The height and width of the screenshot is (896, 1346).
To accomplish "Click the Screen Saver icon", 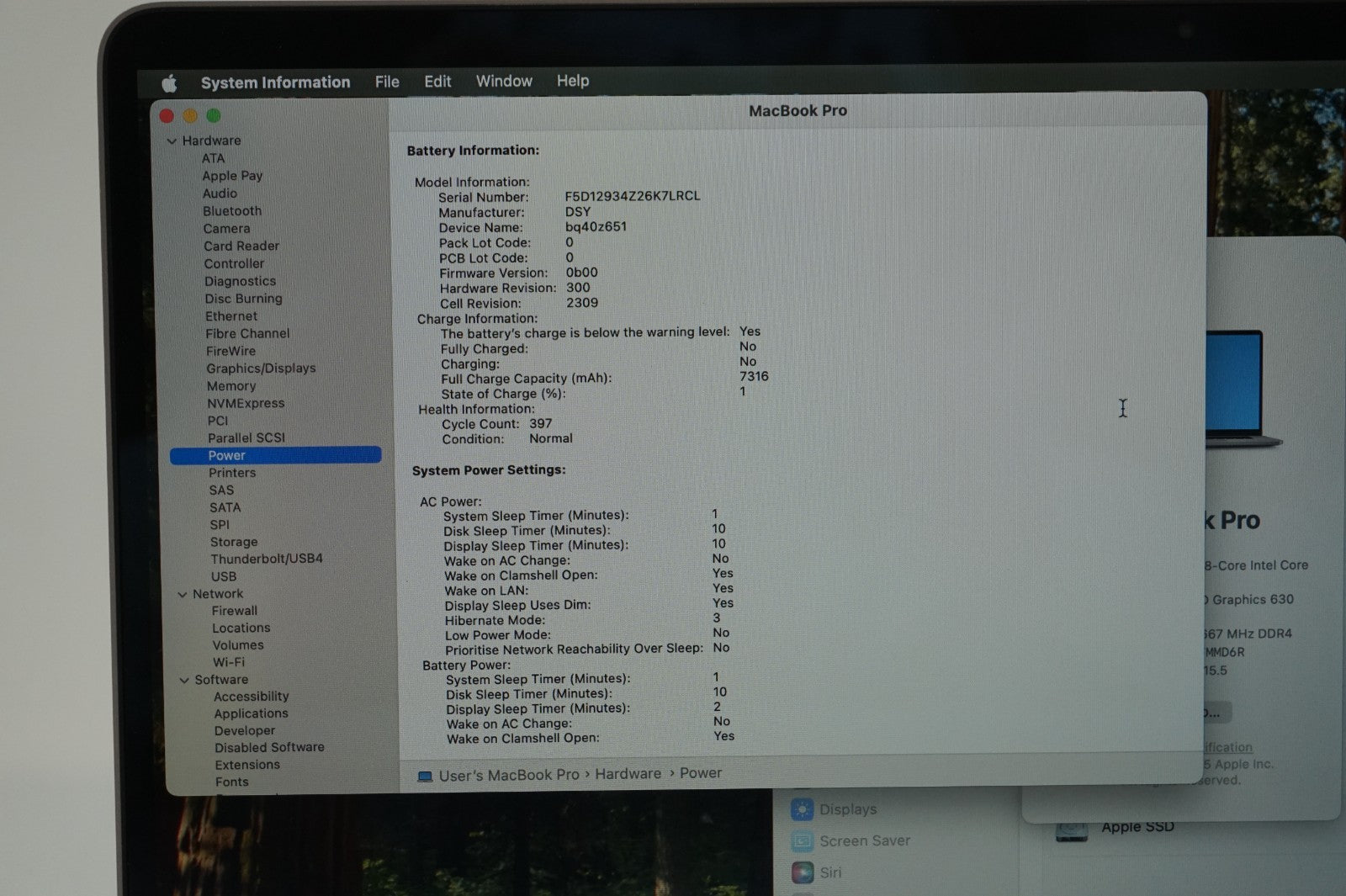I will (x=803, y=841).
